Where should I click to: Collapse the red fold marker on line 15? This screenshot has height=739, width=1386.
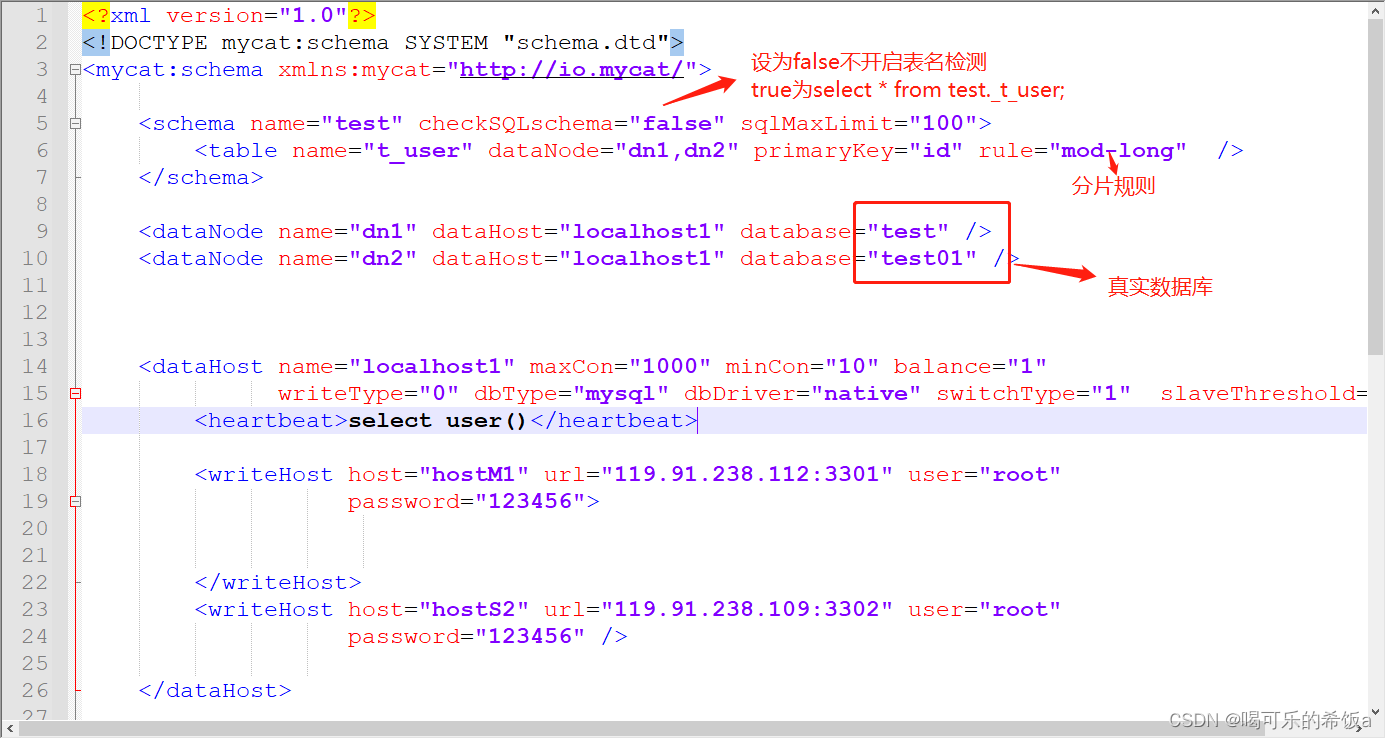[x=75, y=394]
